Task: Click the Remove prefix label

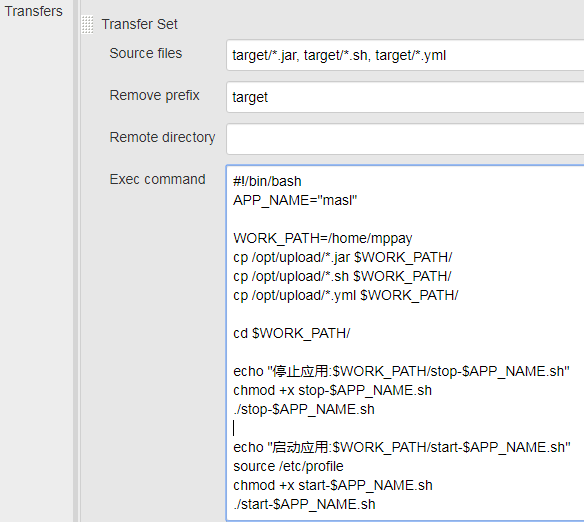Action: 154,95
